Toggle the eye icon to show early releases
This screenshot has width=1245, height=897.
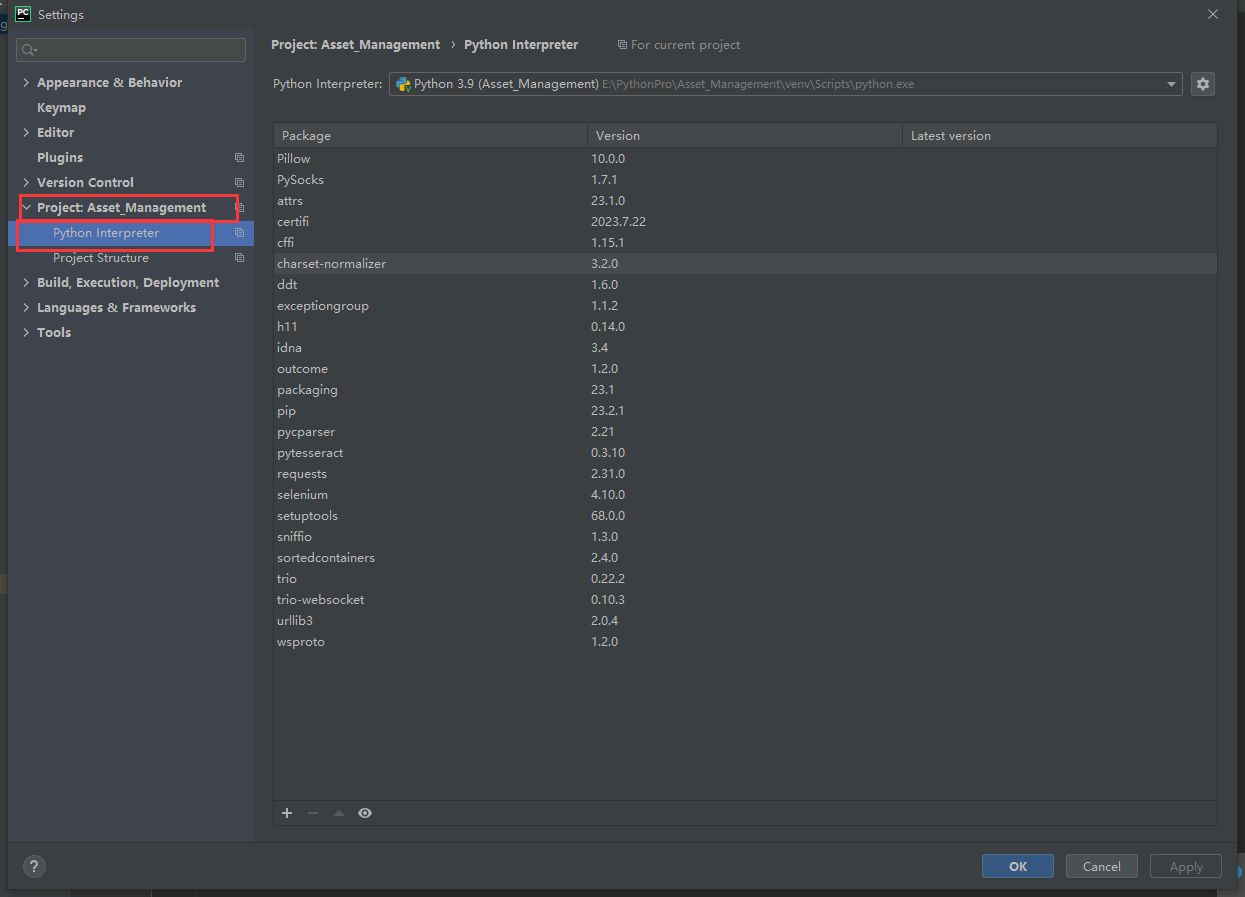365,813
